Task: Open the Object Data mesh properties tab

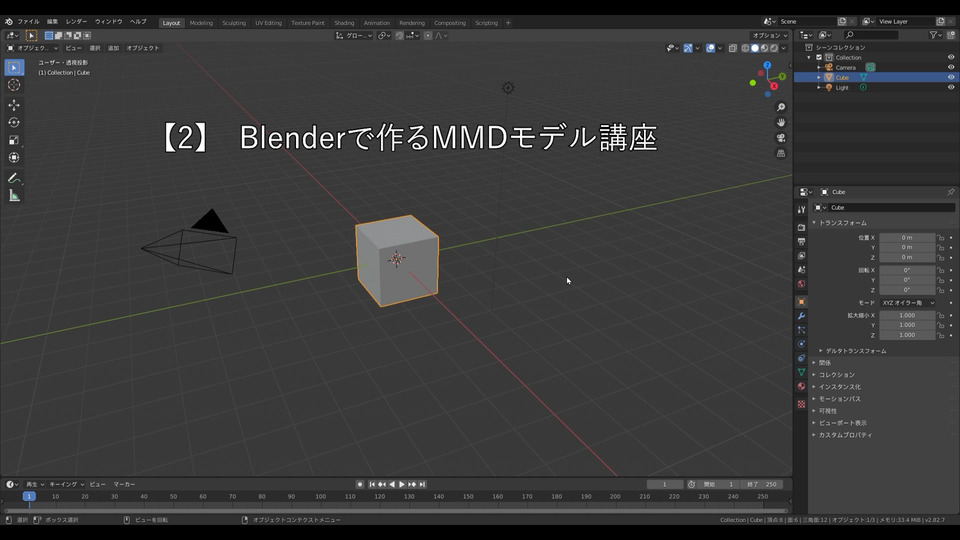Action: pyautogui.click(x=801, y=372)
